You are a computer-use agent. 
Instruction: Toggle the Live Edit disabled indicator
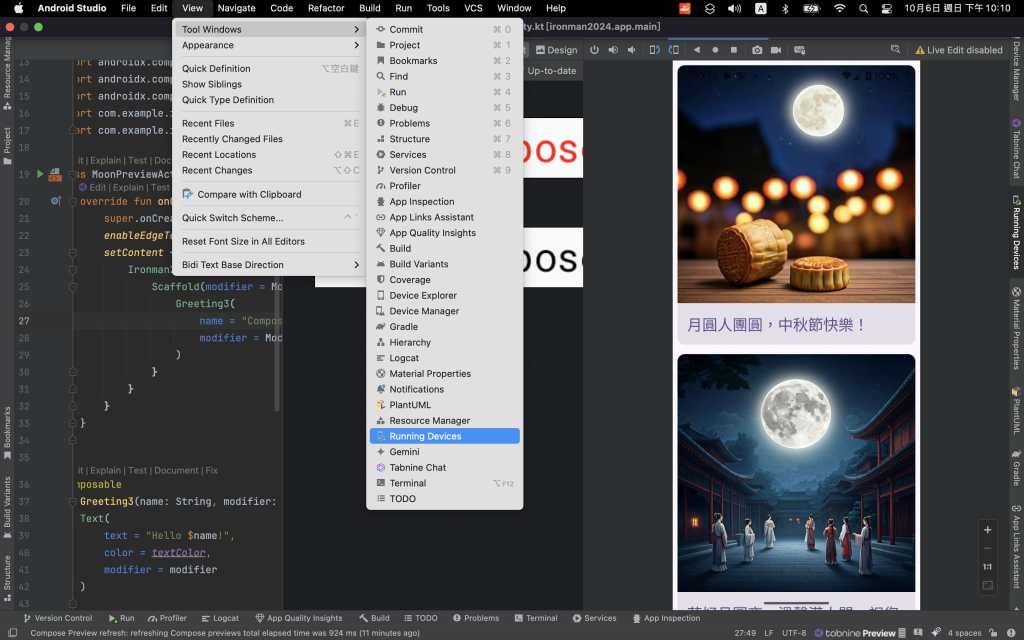click(x=958, y=50)
